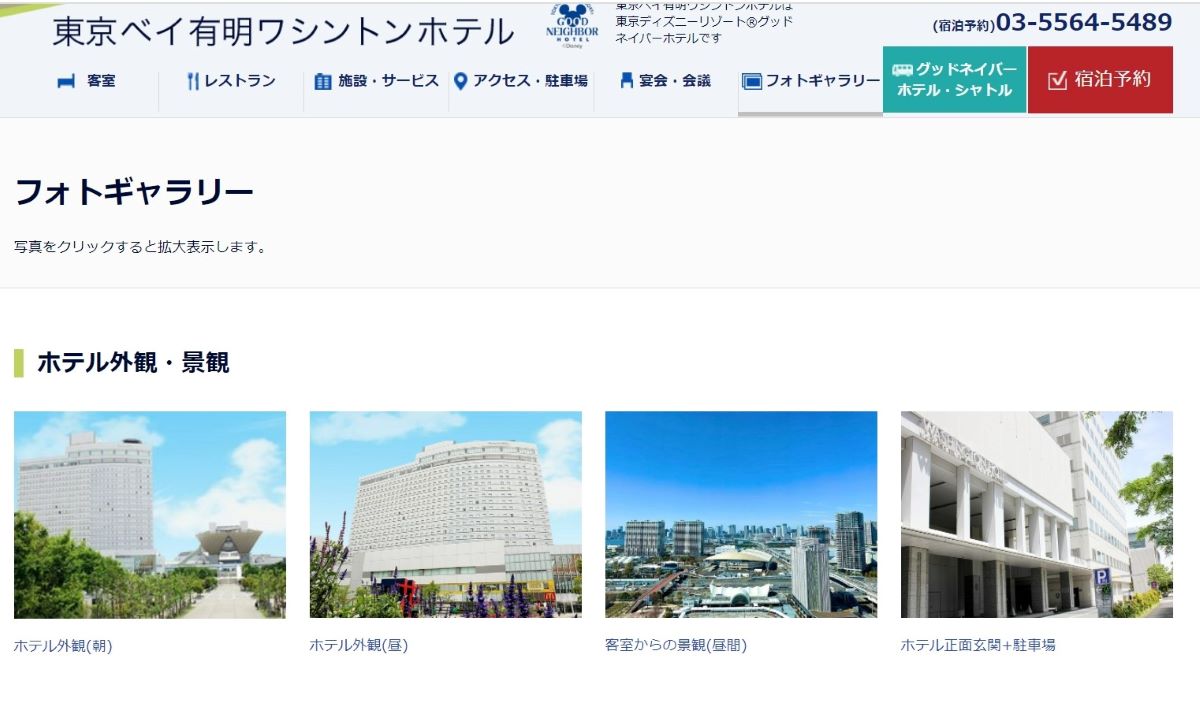Click the building icon for 施設・サービス
The width and height of the screenshot is (1200, 711).
322,81
